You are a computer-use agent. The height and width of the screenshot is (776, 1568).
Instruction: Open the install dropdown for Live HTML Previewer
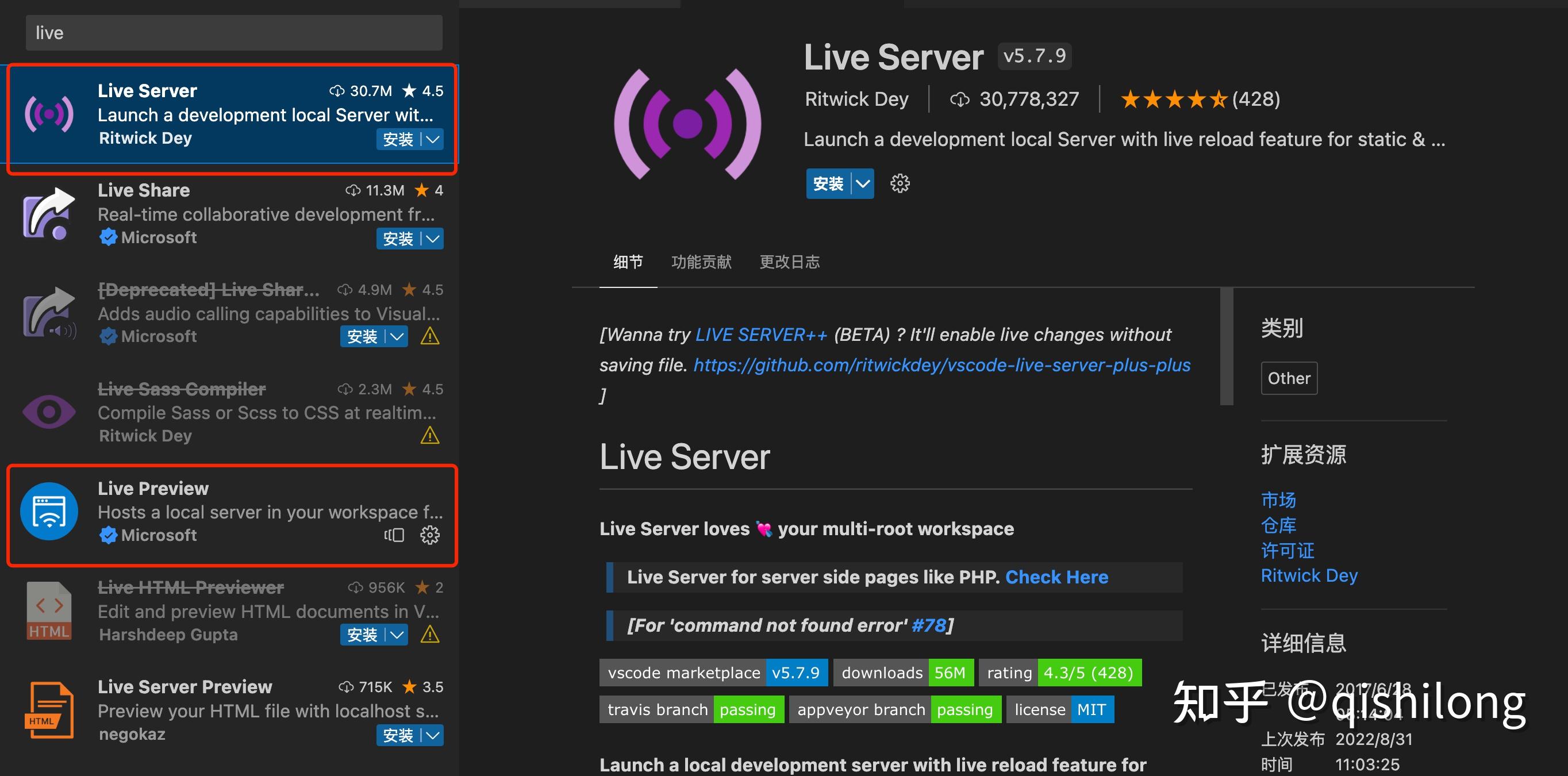pyautogui.click(x=397, y=634)
